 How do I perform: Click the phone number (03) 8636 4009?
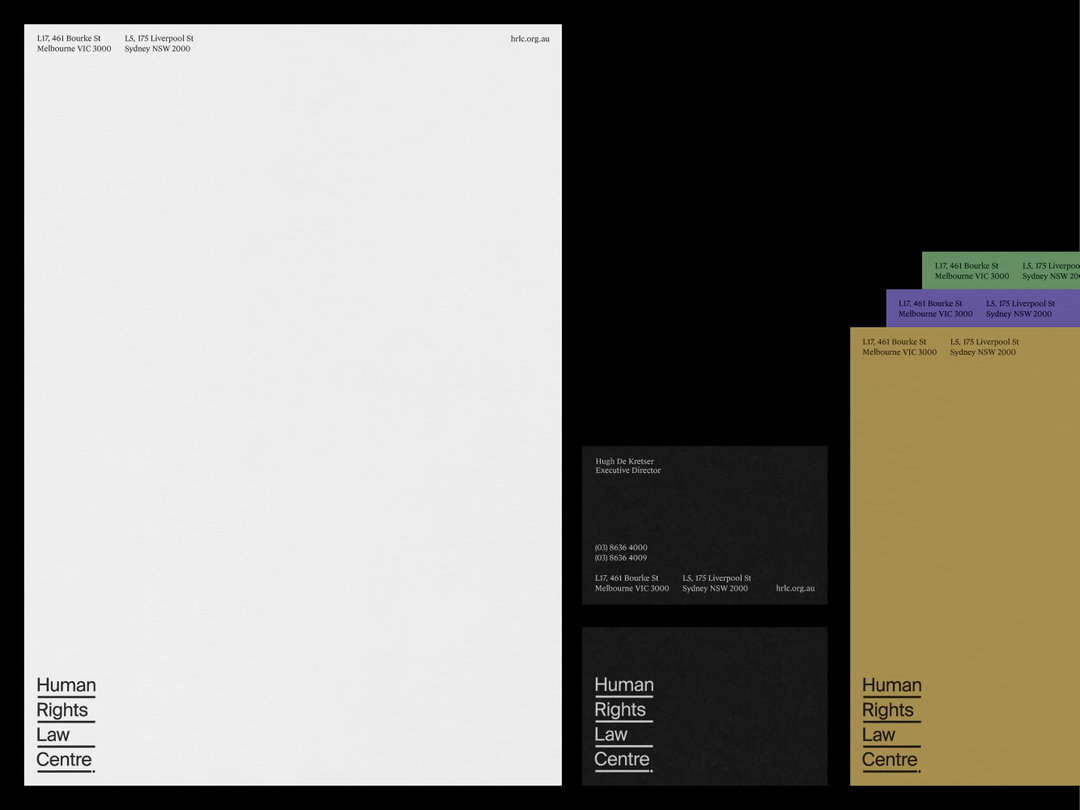pos(621,558)
